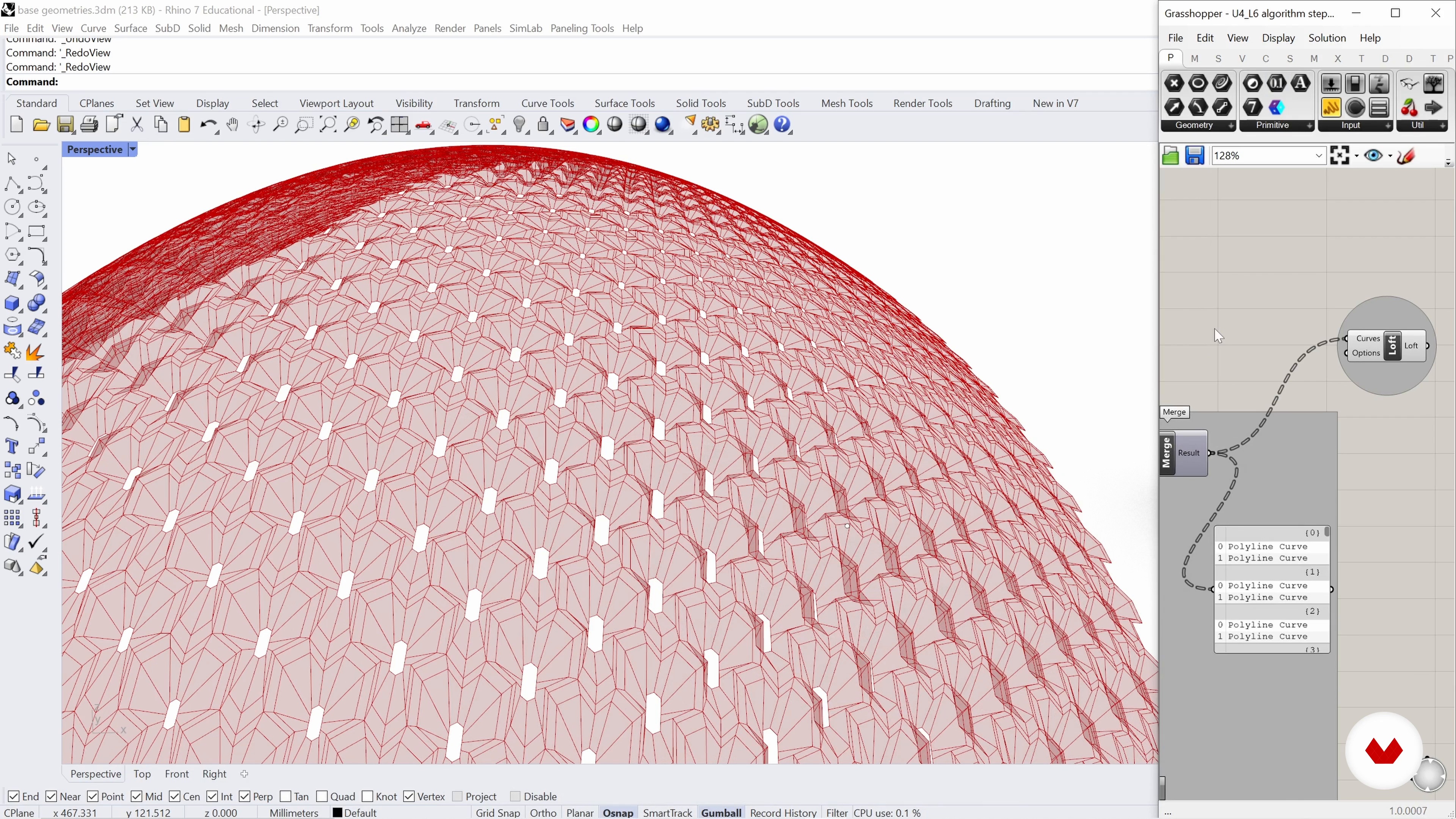
Task: Open the Paneling Tools menu
Action: 582,28
